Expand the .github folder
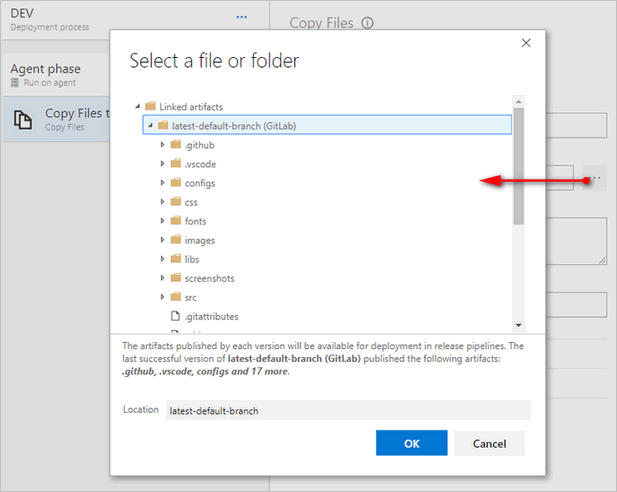Image resolution: width=617 pixels, height=492 pixels. coord(162,145)
